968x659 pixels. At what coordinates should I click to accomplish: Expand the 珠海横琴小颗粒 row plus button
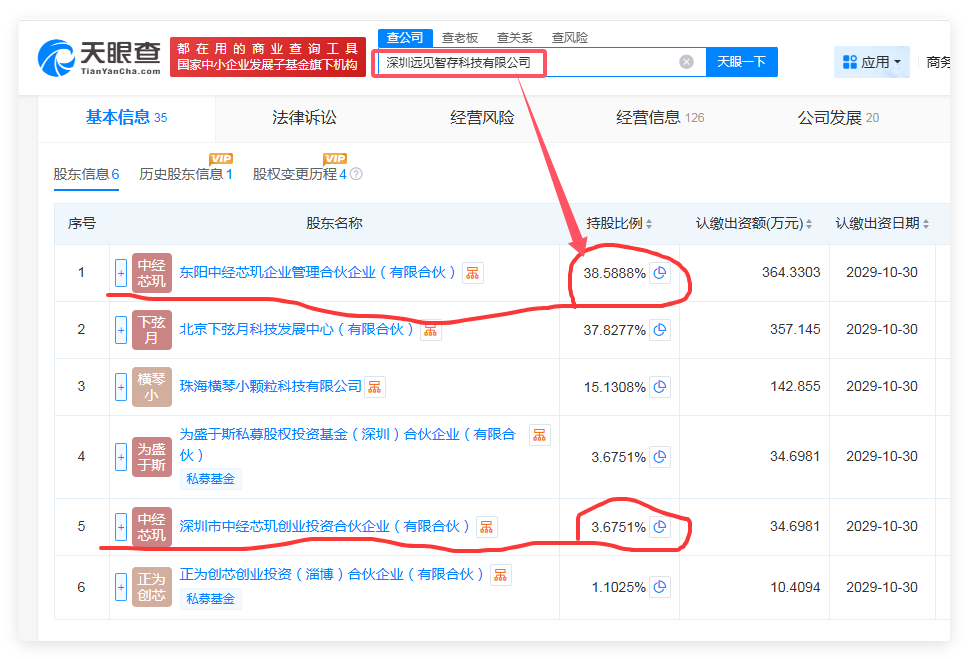click(x=121, y=387)
